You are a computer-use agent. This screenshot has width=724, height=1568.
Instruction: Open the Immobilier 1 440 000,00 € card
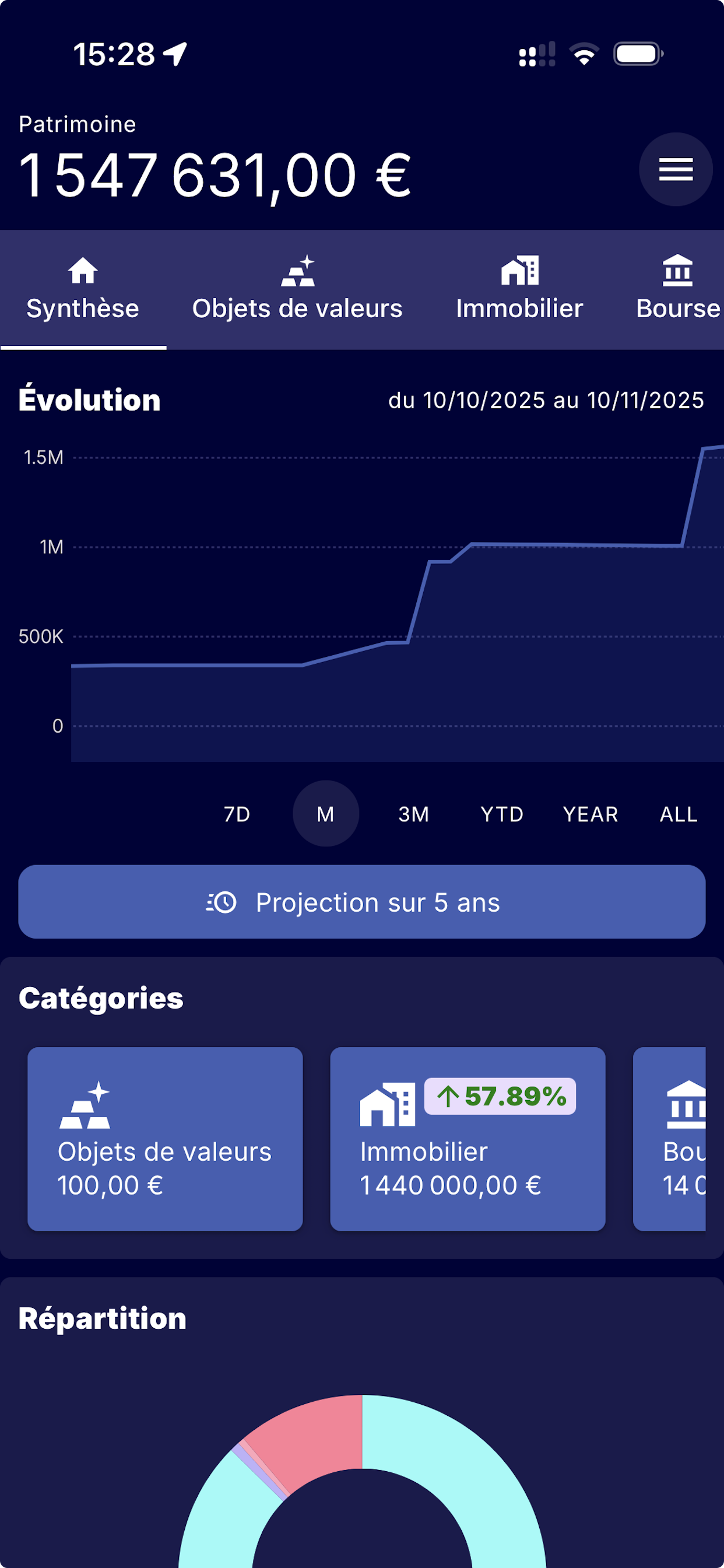click(x=468, y=1168)
